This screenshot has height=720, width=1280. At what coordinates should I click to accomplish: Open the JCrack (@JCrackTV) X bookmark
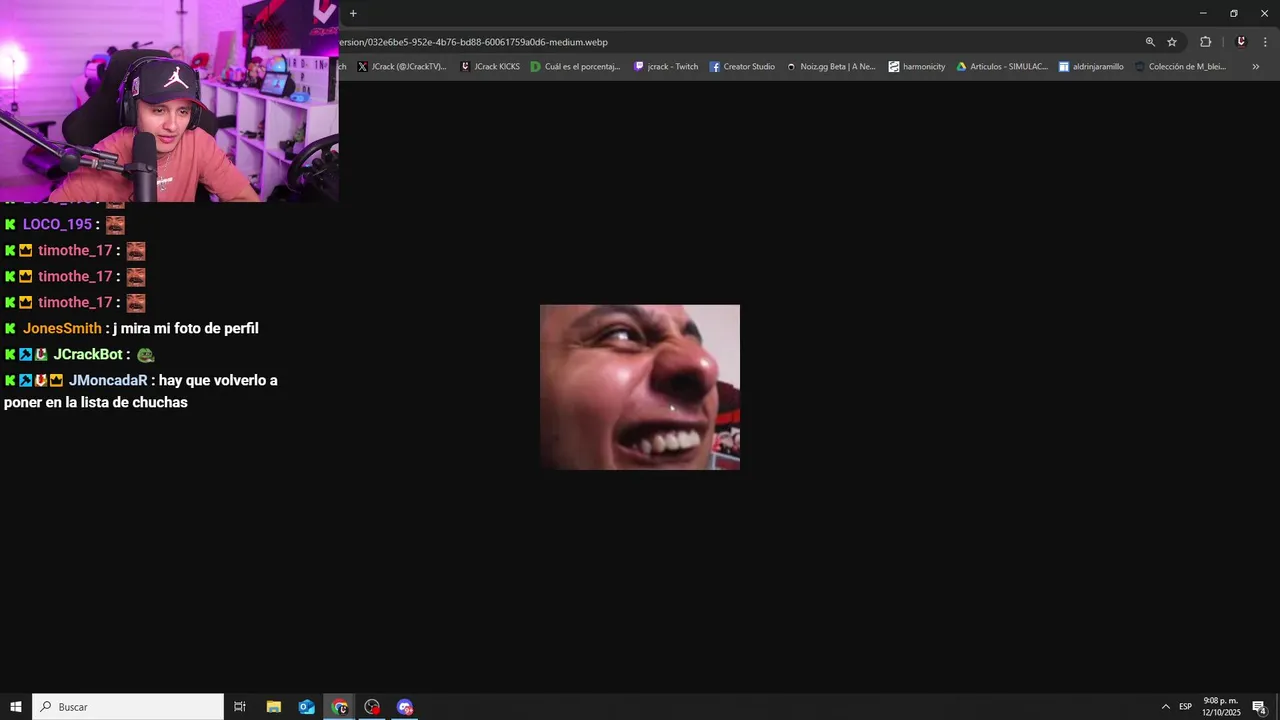[x=402, y=67]
